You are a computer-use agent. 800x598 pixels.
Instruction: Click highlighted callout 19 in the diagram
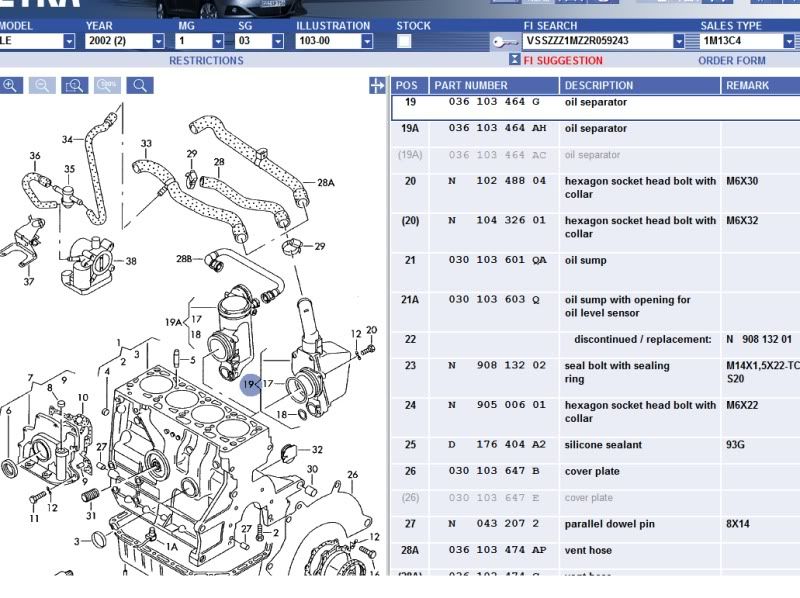click(x=250, y=384)
